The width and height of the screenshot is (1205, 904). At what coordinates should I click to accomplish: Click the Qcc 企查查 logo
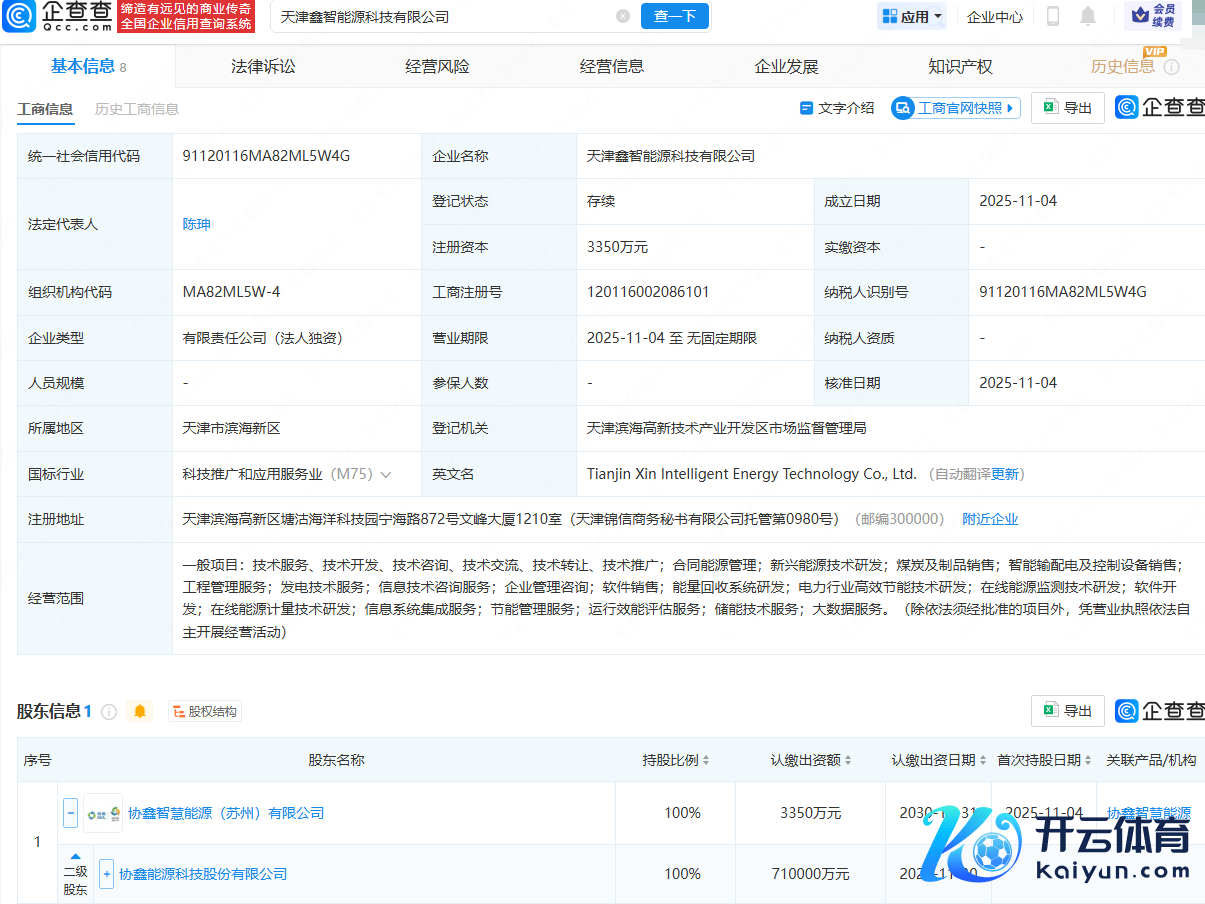[58, 16]
